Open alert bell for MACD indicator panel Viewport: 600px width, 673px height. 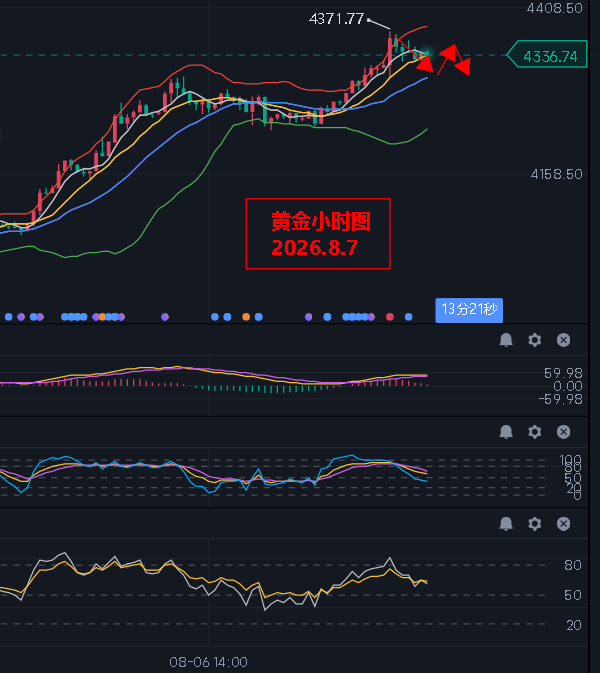(506, 340)
